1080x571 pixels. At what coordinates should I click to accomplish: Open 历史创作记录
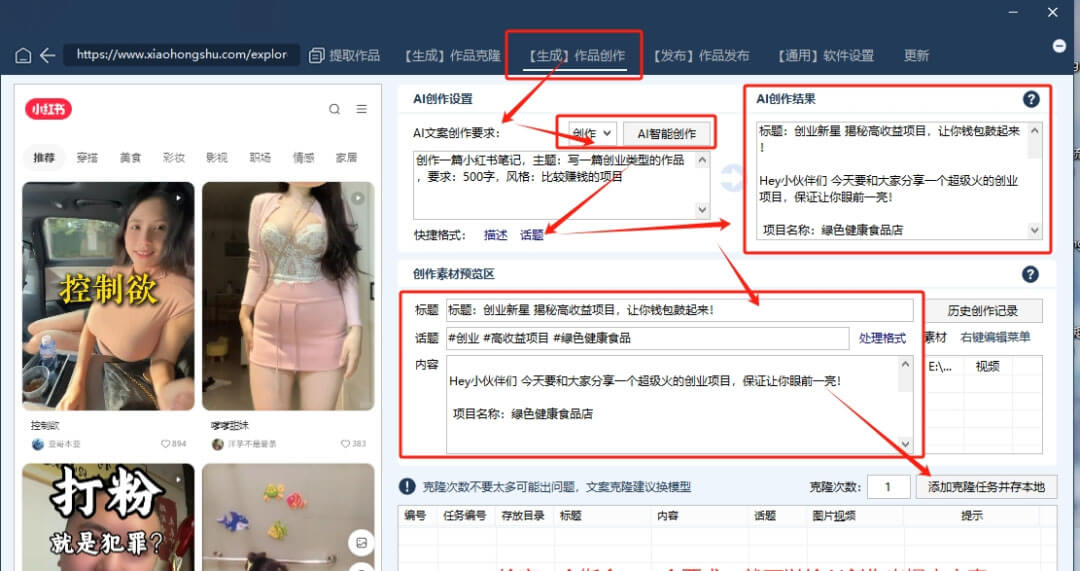click(x=983, y=311)
